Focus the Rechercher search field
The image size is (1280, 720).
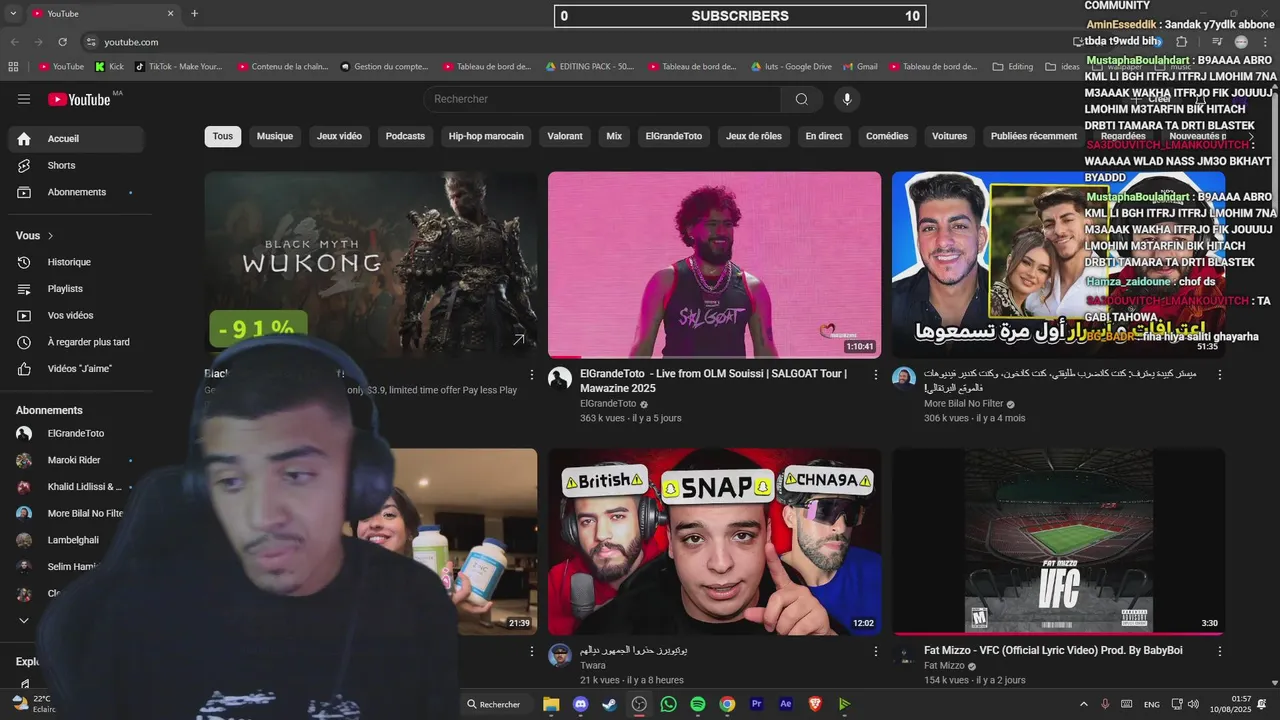(602, 99)
